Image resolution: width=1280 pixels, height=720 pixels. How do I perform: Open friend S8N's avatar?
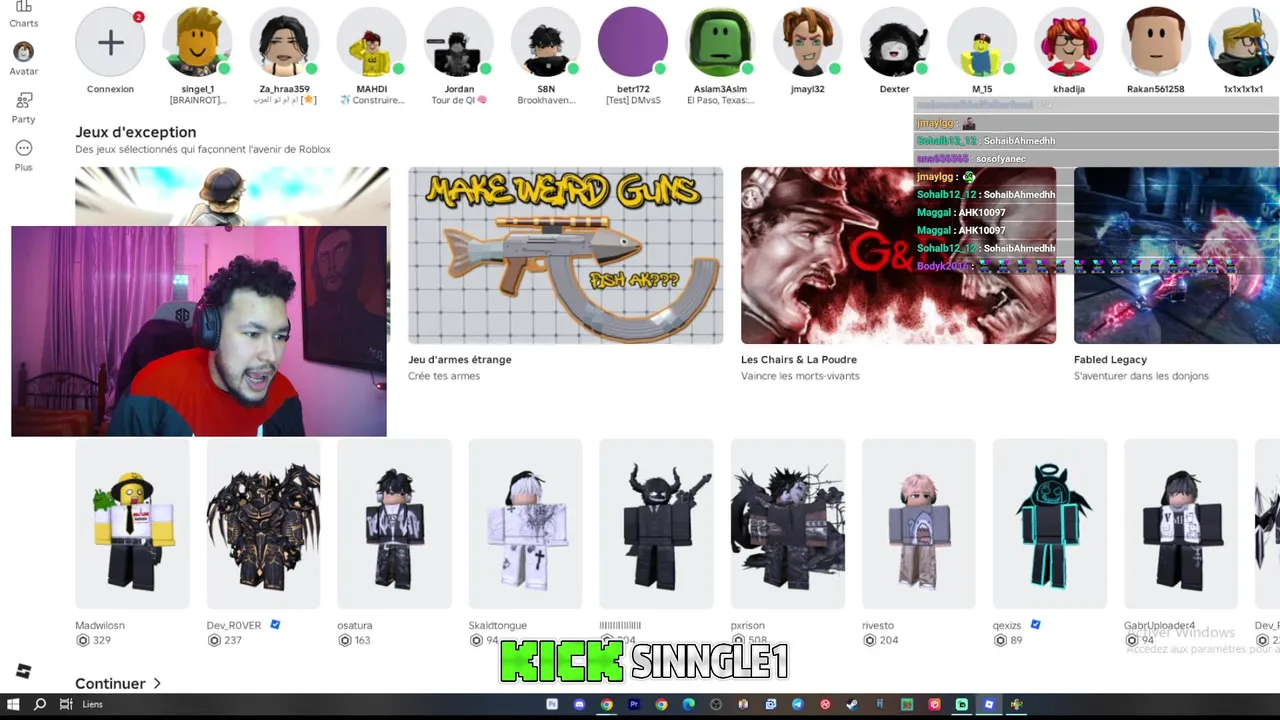point(546,42)
